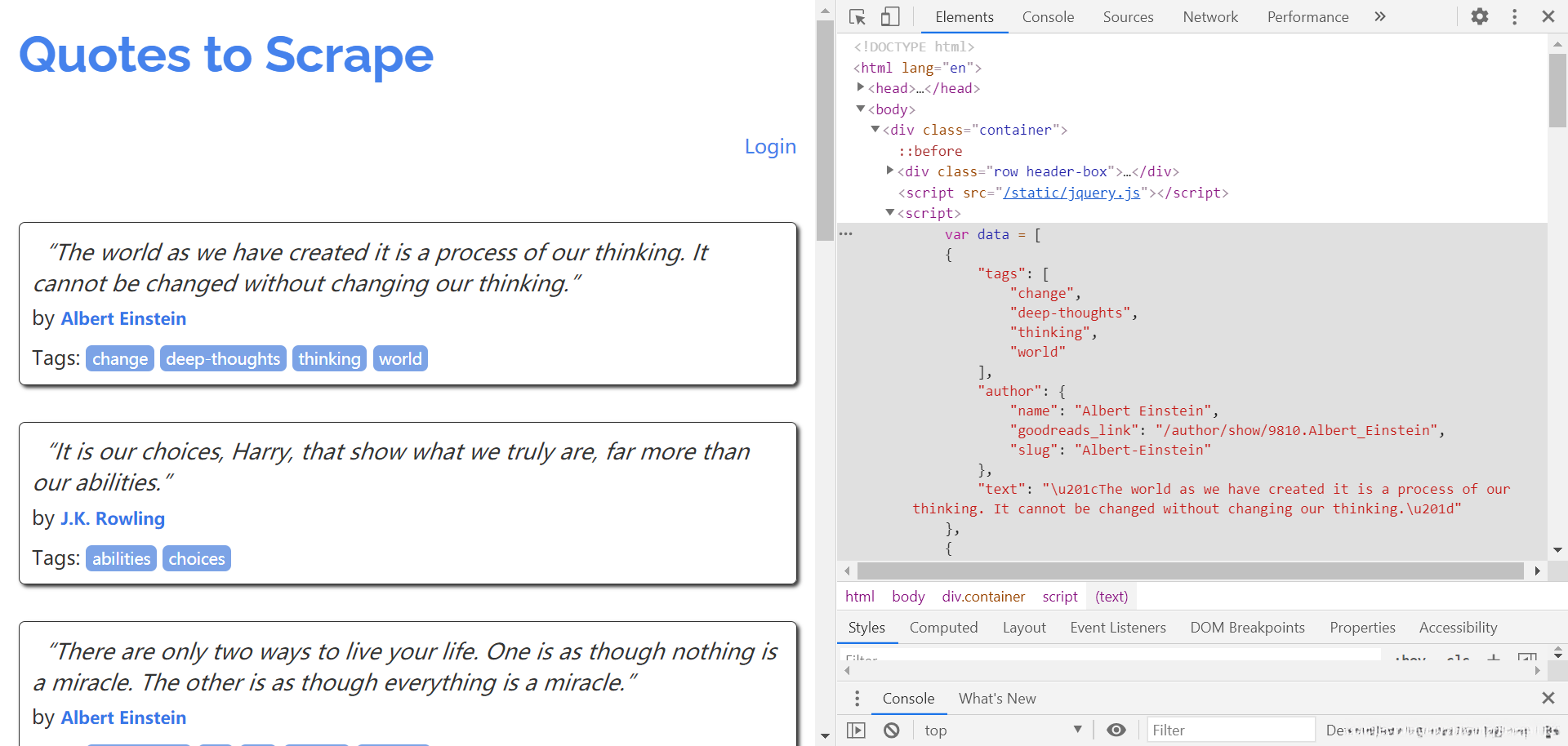This screenshot has width=1568, height=746.
Task: Collapse the inline script node
Action: click(890, 212)
